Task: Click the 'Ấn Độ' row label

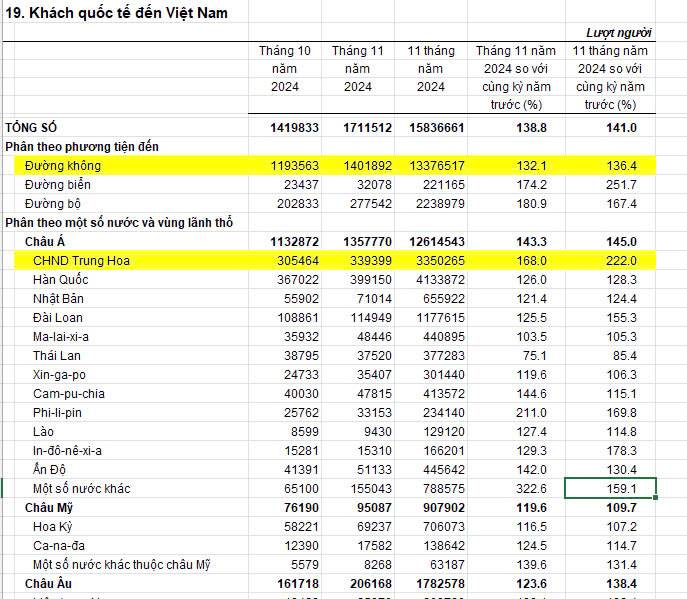Action: (x=49, y=469)
